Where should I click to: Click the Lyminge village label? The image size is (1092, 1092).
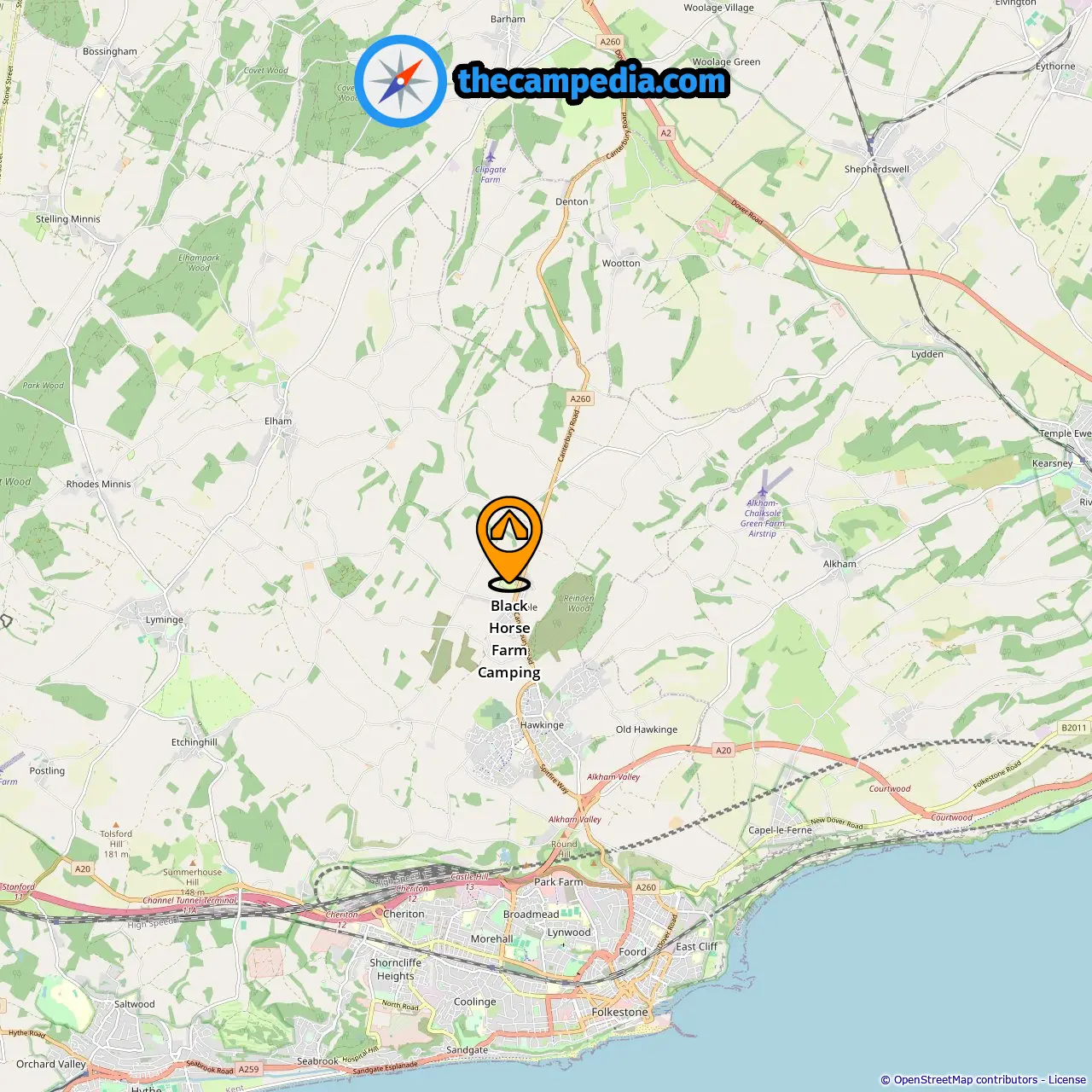click(x=165, y=619)
